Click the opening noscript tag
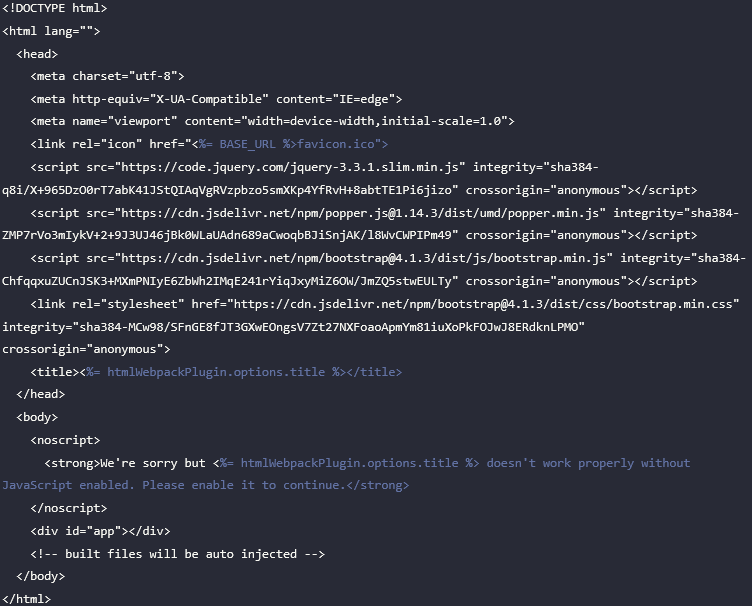 coord(65,440)
